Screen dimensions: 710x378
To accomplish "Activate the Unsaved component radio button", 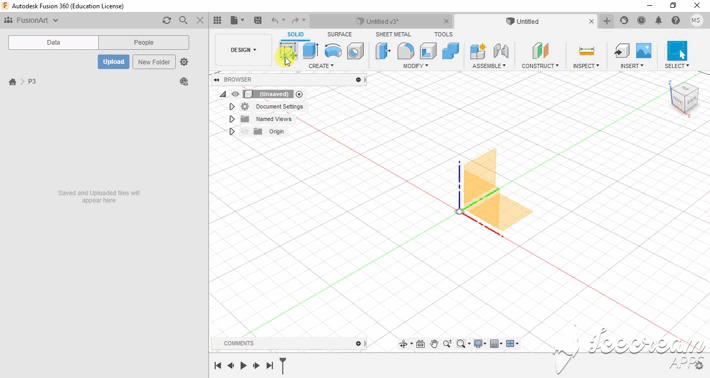I will click(x=299, y=94).
